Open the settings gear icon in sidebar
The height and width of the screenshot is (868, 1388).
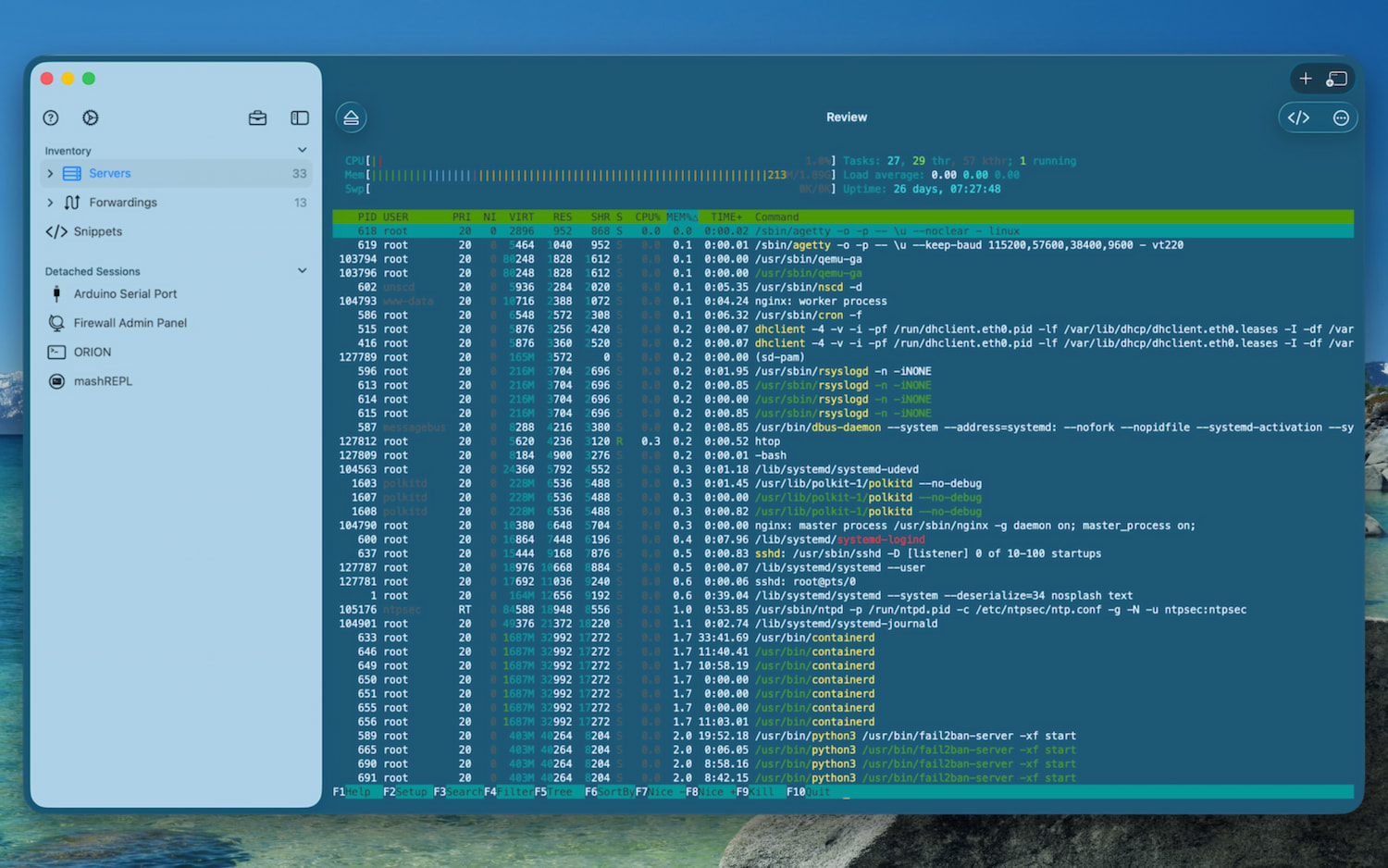click(90, 118)
